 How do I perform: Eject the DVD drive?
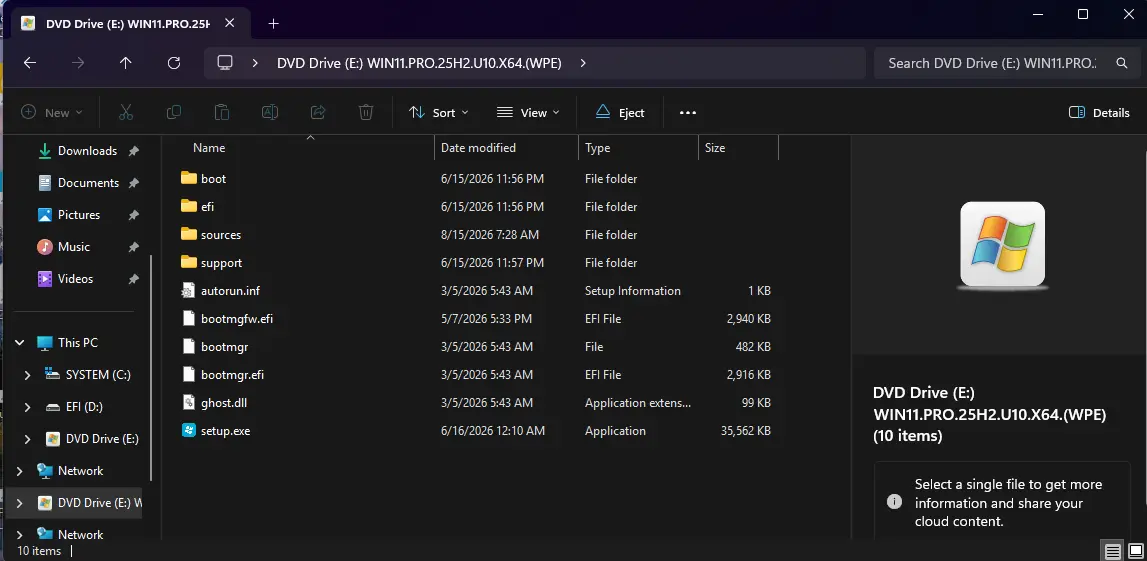click(620, 113)
